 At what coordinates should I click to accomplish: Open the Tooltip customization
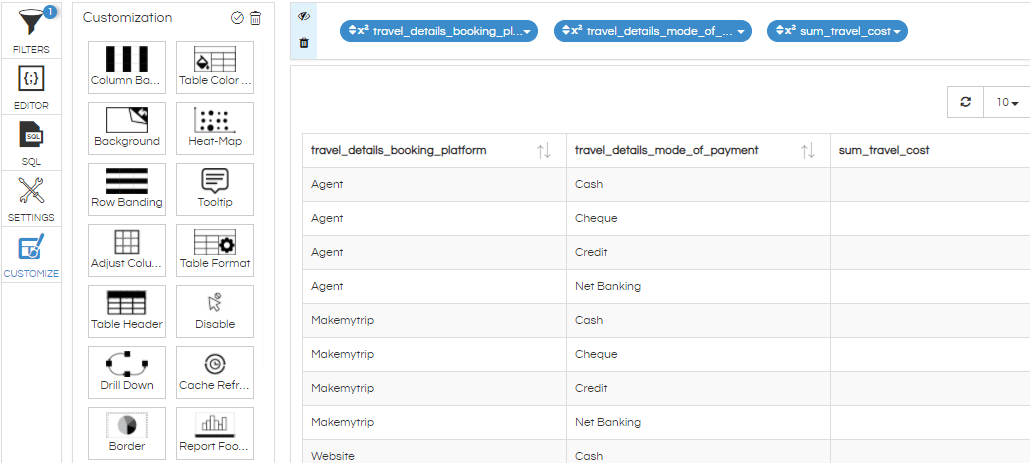tap(215, 190)
